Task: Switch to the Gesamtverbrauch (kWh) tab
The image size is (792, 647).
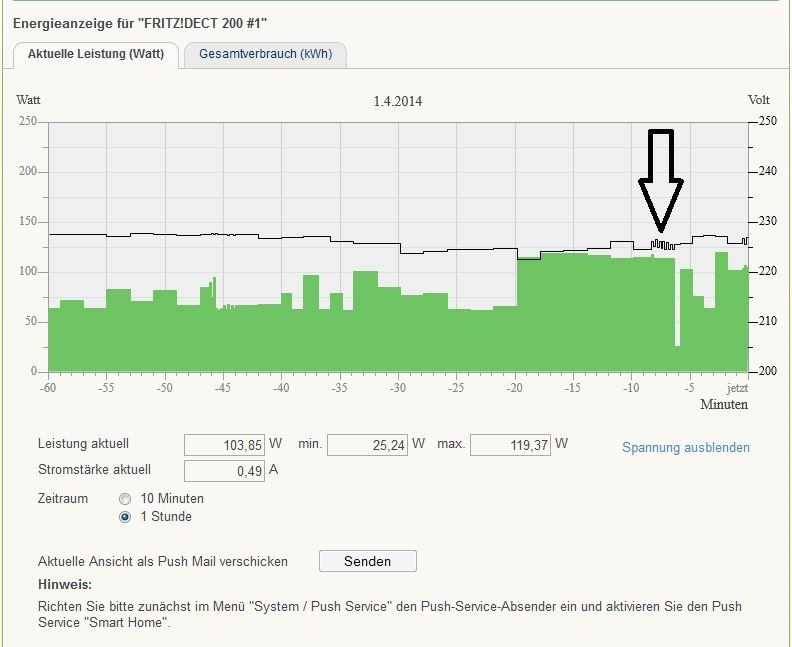Action: pos(266,55)
